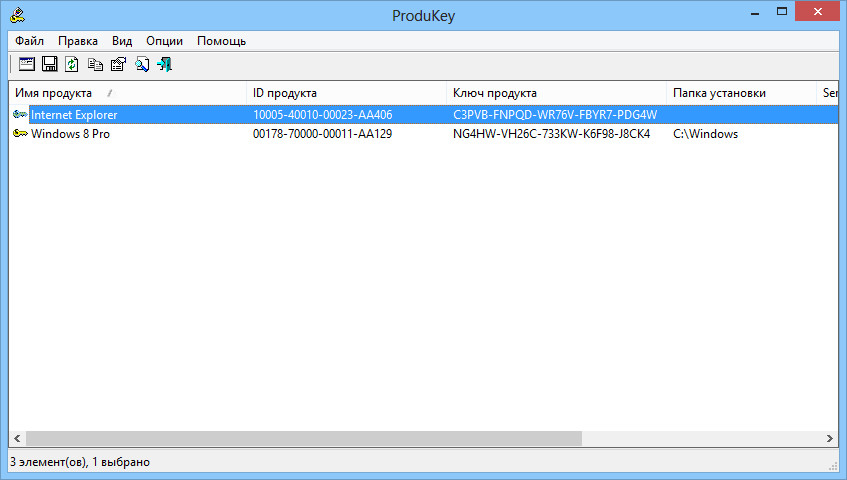Click the key icon beside Internet Explorer
Viewport: 847px width, 480px height.
click(x=21, y=114)
